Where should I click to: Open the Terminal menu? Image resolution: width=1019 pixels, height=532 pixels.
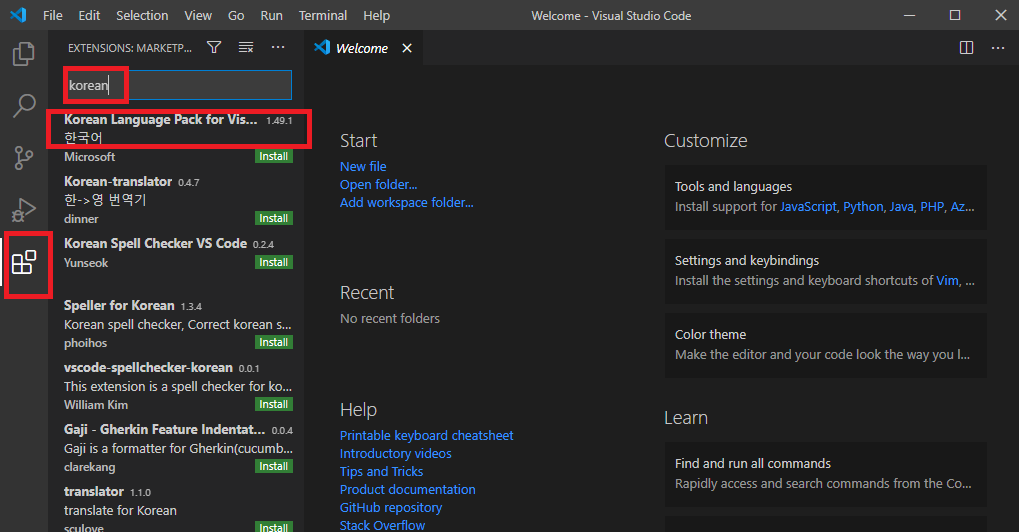323,16
